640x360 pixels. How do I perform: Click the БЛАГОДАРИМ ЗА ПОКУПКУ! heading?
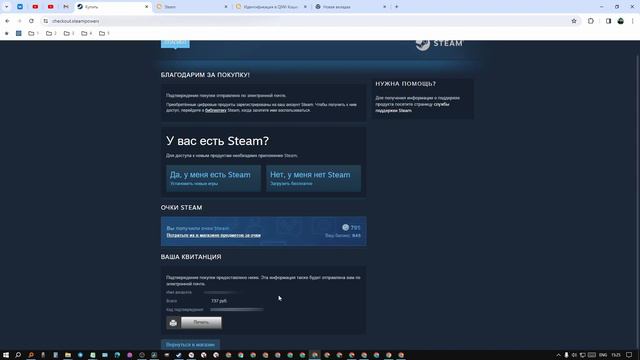tap(205, 75)
